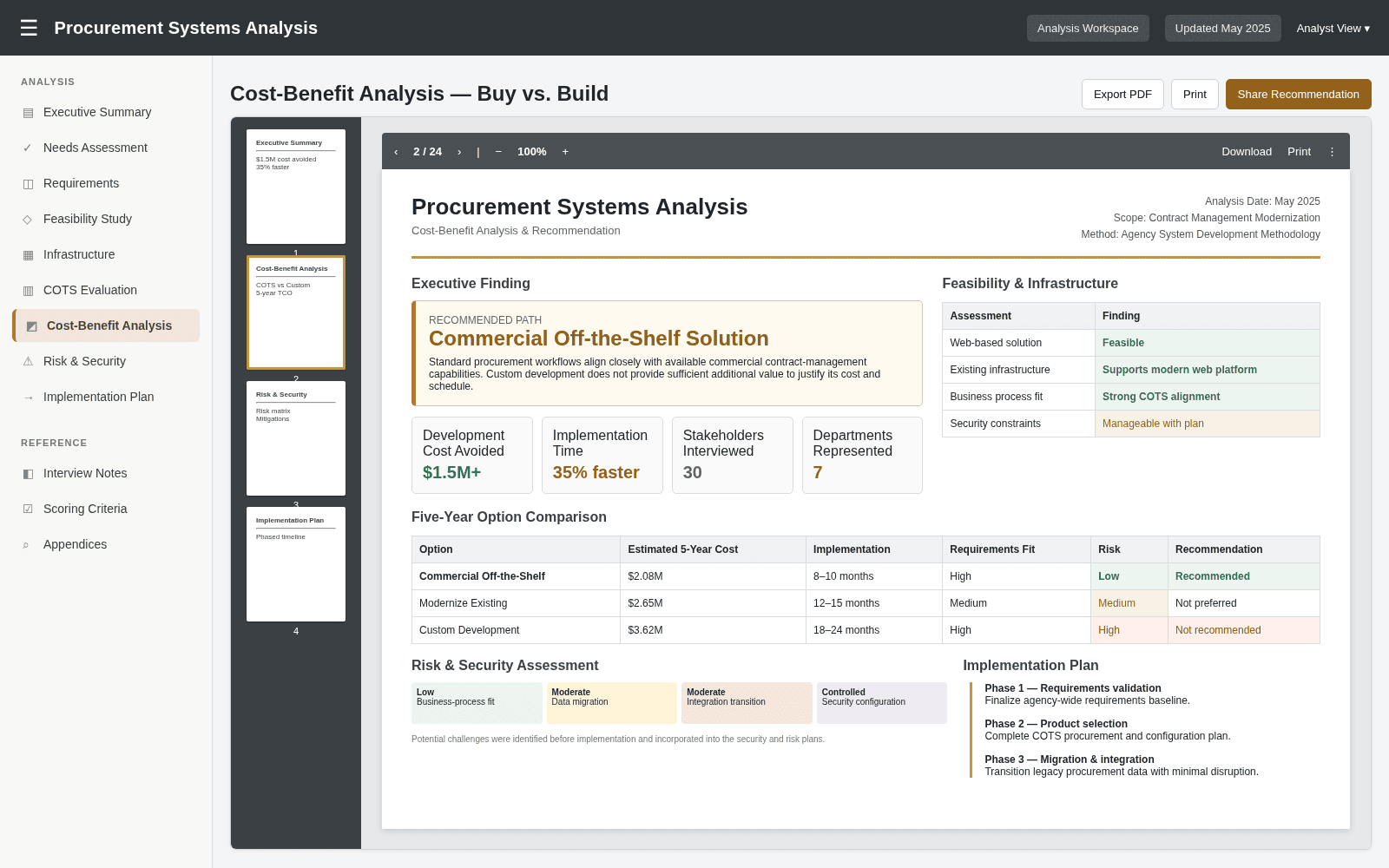
Task: Click the Share Recommendation button
Action: (x=1299, y=95)
